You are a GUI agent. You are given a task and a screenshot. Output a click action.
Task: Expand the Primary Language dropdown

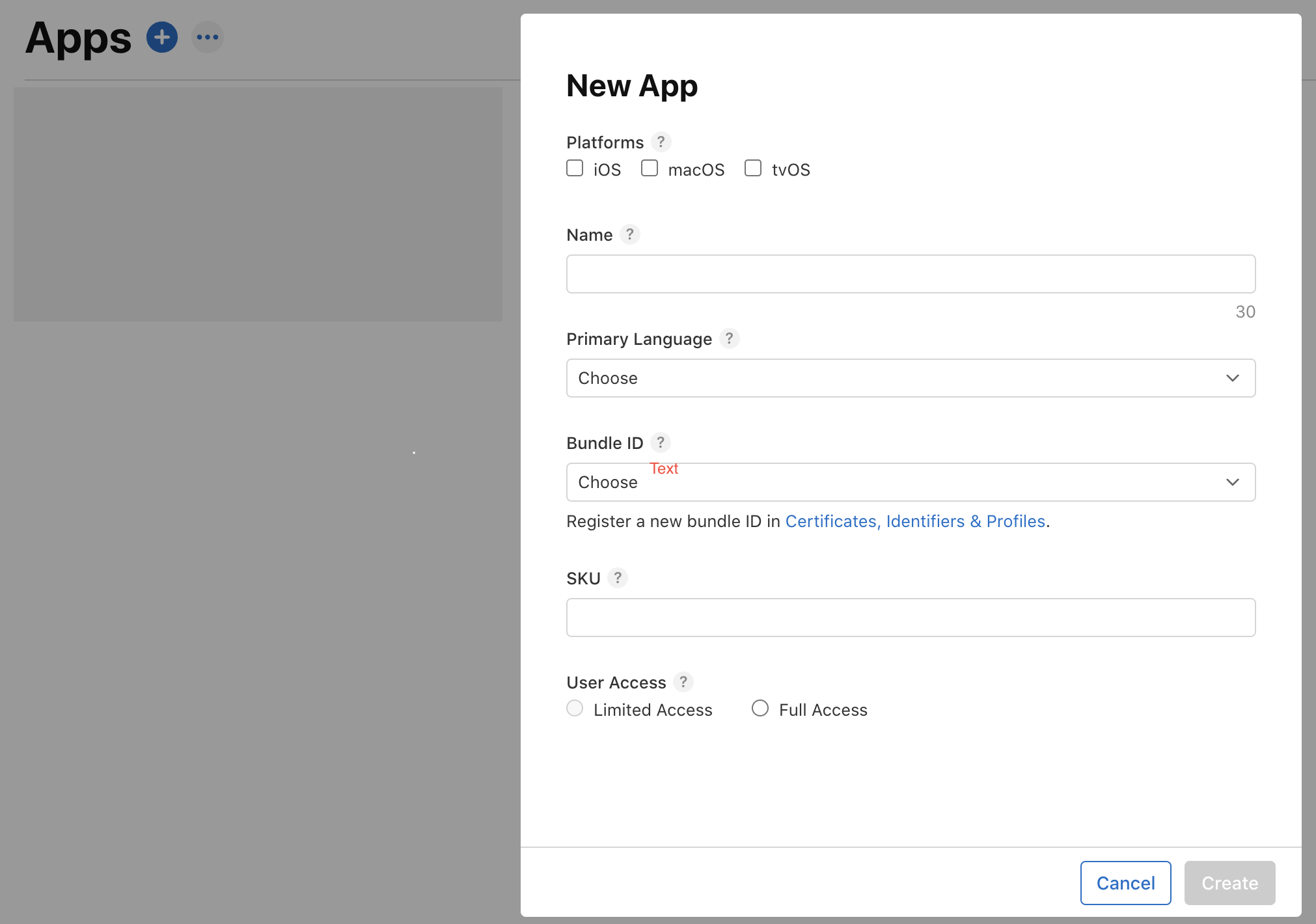coord(911,378)
